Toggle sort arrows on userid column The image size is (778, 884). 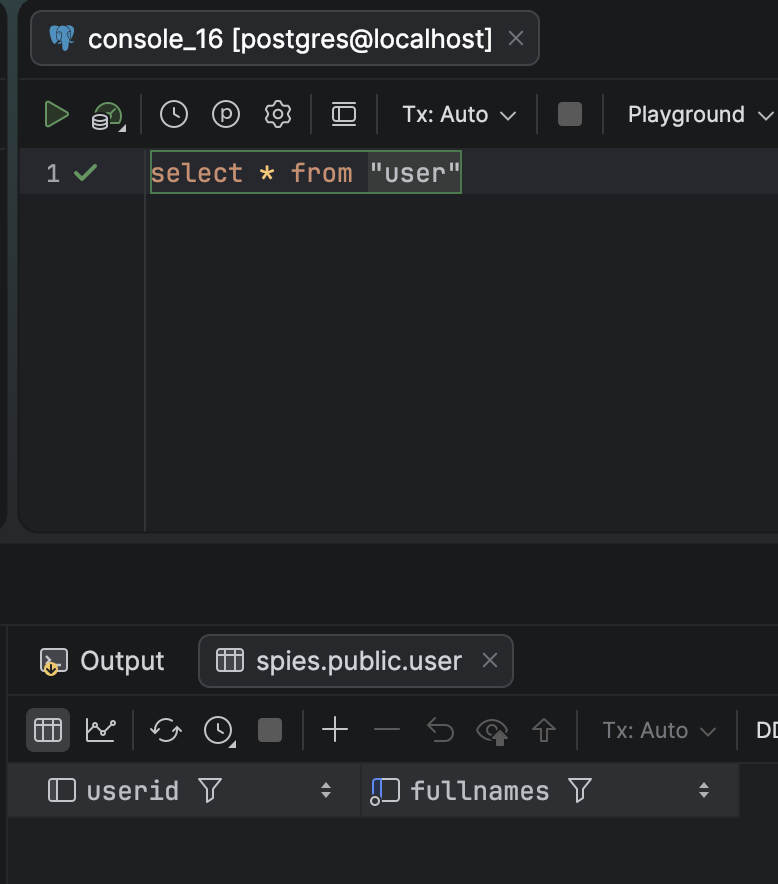pos(326,790)
